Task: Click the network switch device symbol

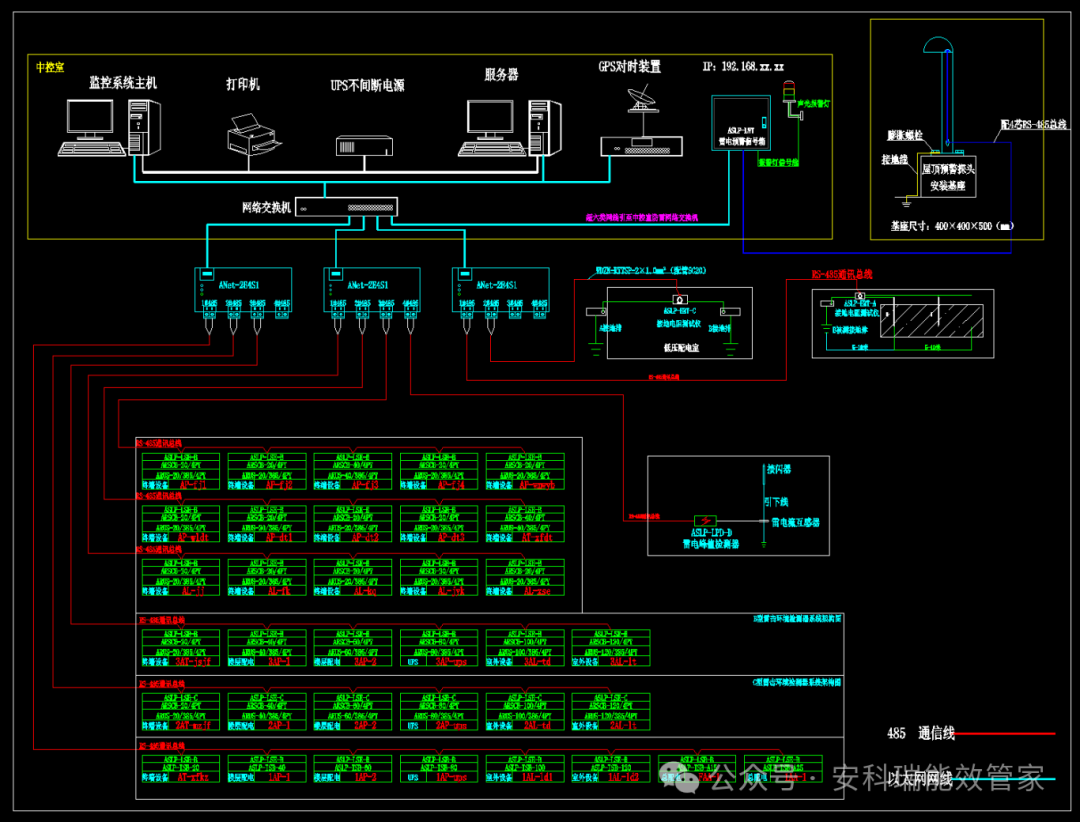Action: (x=346, y=207)
